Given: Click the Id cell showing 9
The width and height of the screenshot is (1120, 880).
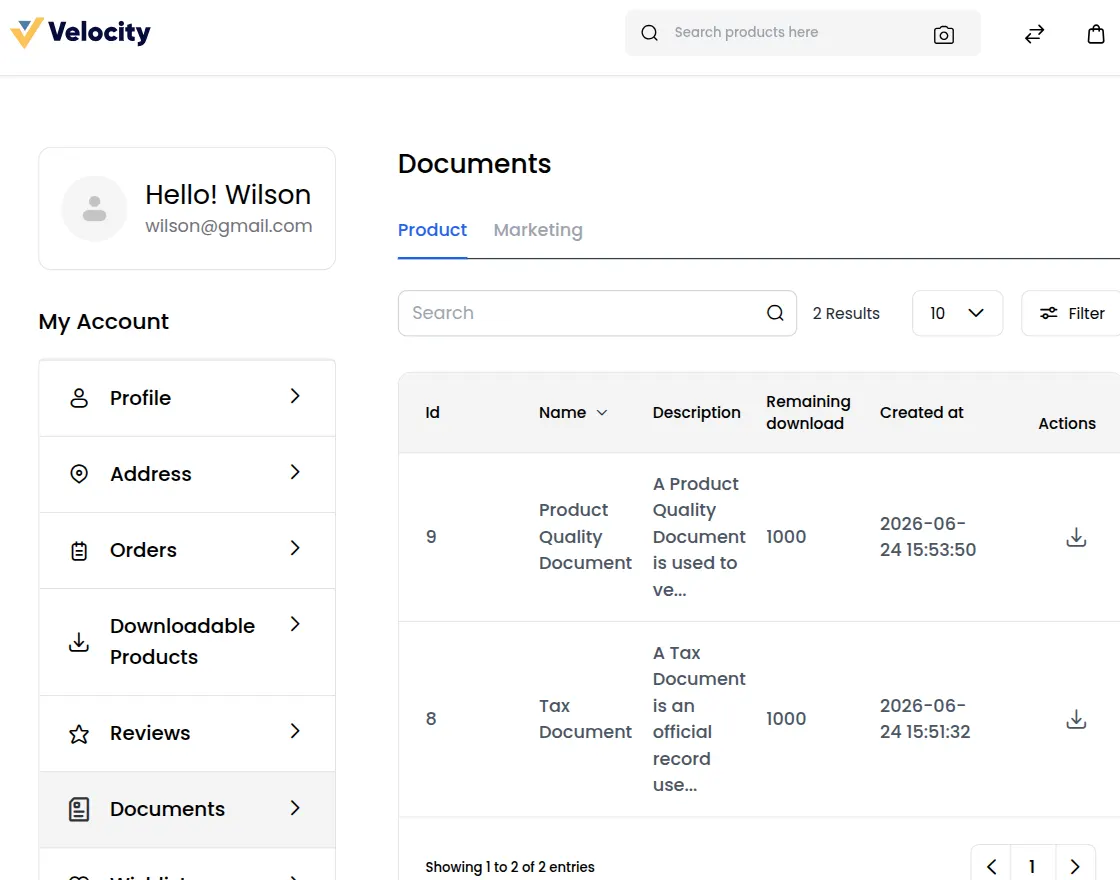Looking at the screenshot, I should (431, 536).
